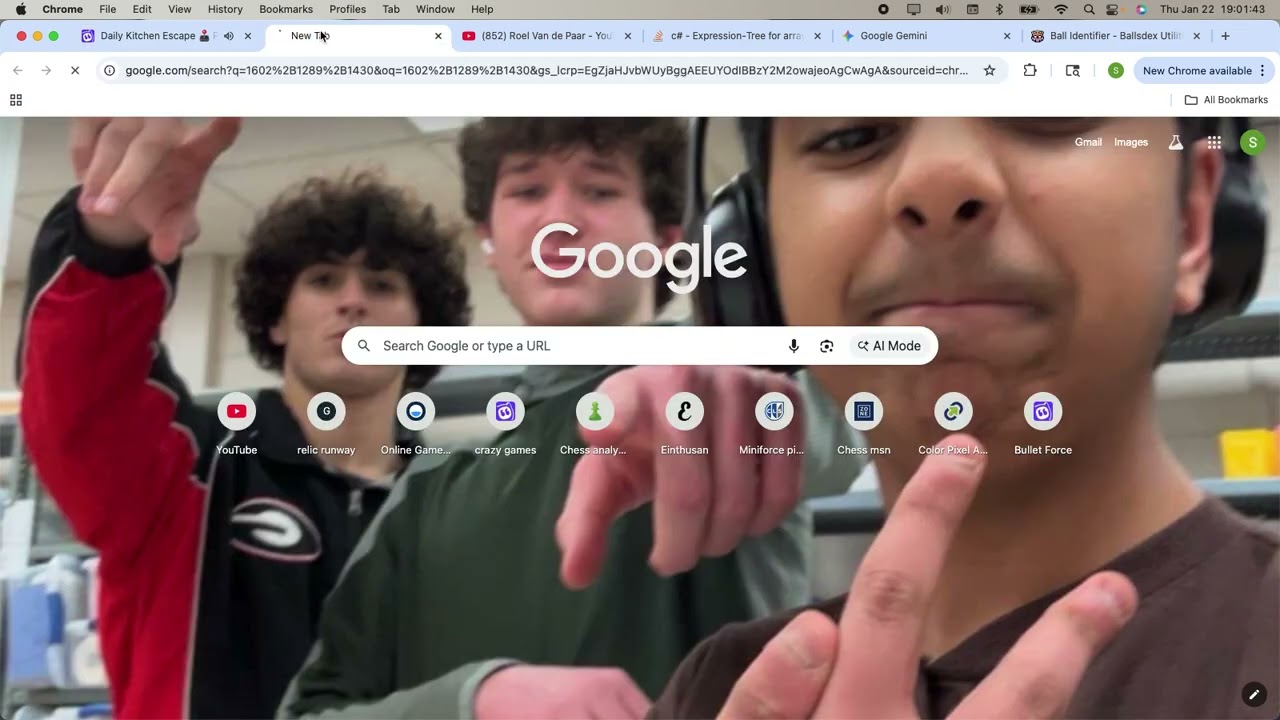Open the Bullet Force shortcut
This screenshot has height=720, width=1280.
click(1043, 412)
